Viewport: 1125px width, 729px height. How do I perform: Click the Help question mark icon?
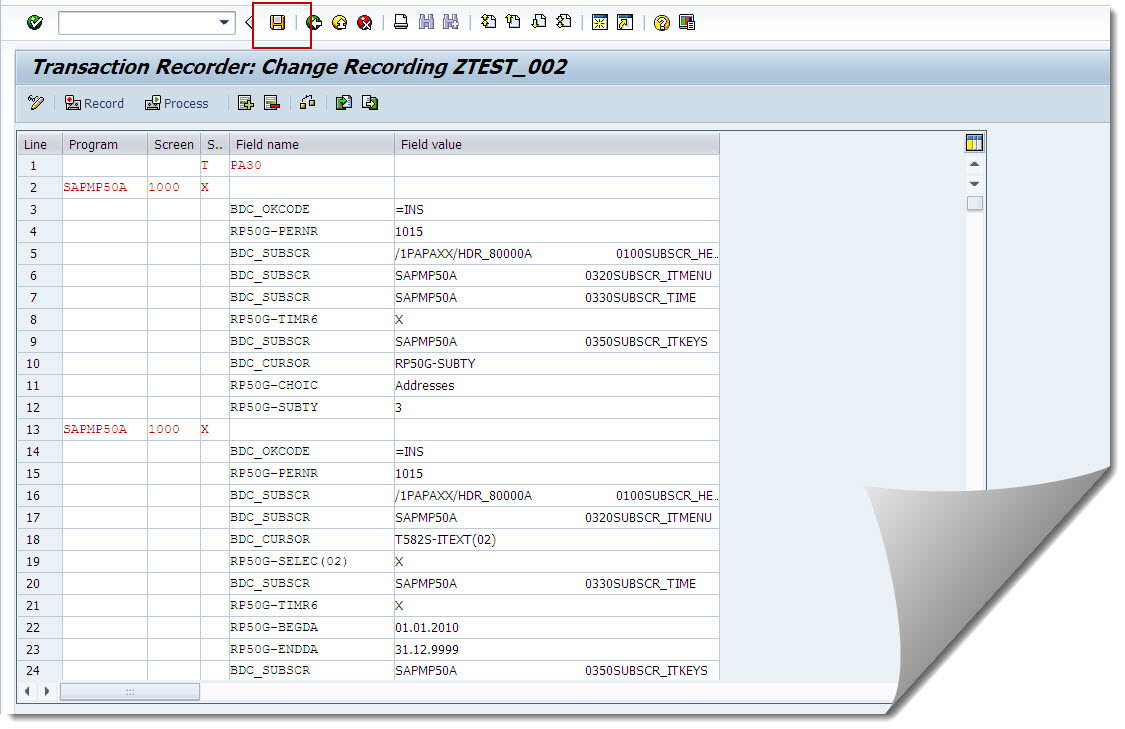point(661,21)
